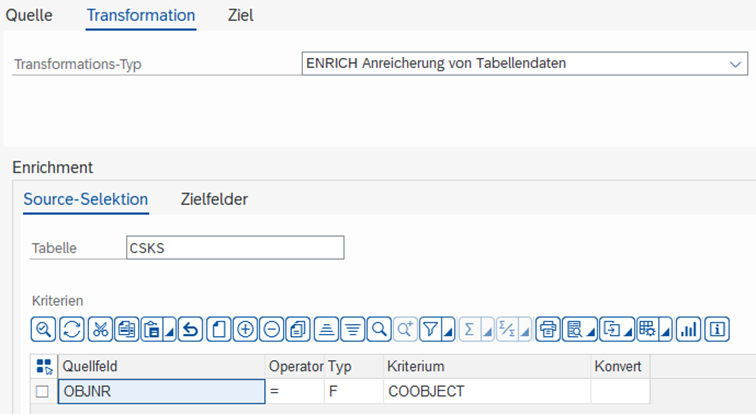The image size is (756, 414).
Task: Switch to the Ziel tab
Action: click(241, 15)
